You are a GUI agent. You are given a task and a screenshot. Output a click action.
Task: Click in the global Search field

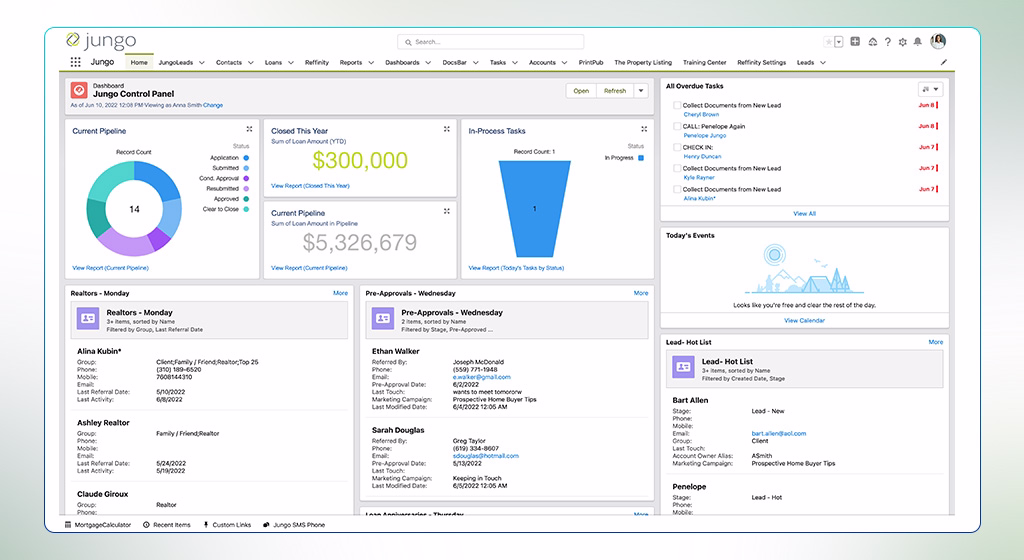point(490,42)
